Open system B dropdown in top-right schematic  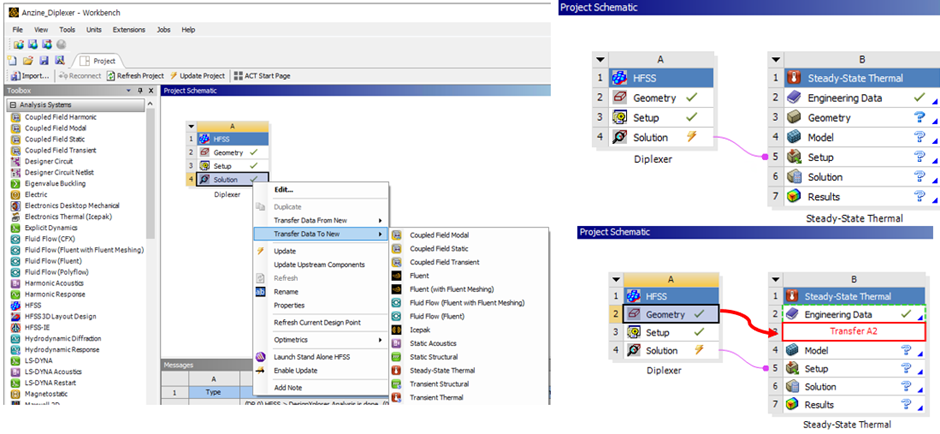776,59
